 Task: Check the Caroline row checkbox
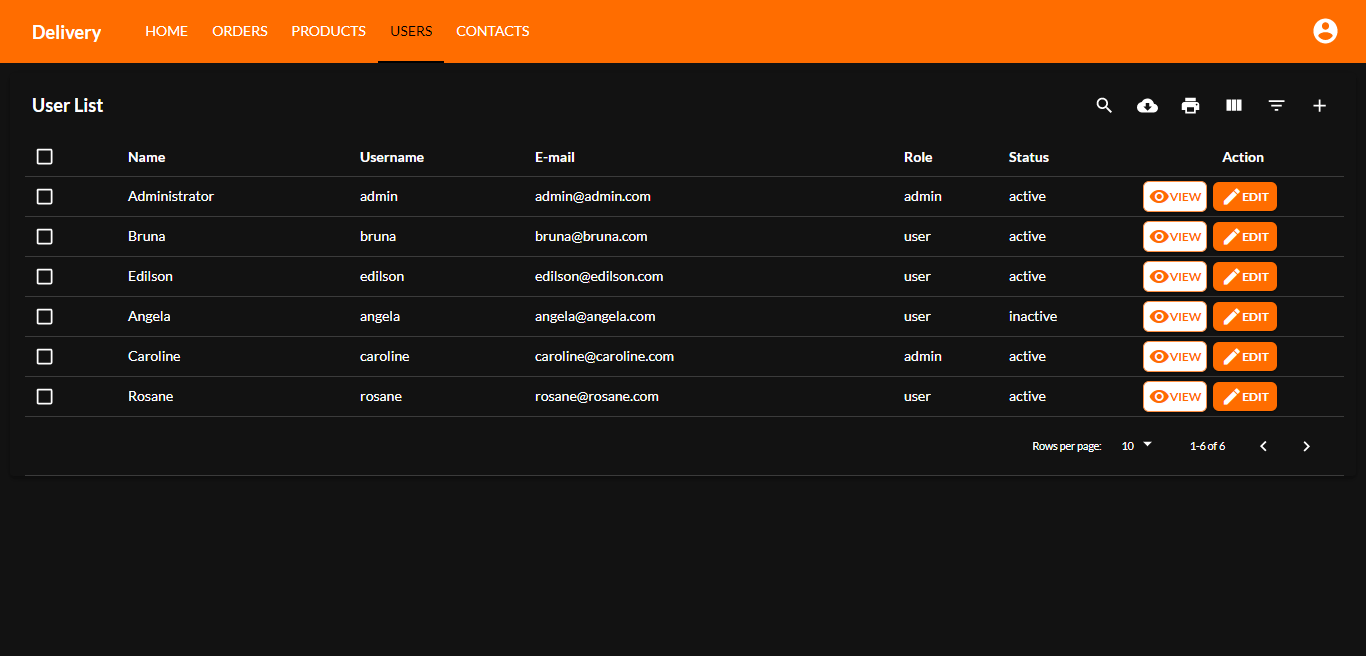click(44, 357)
